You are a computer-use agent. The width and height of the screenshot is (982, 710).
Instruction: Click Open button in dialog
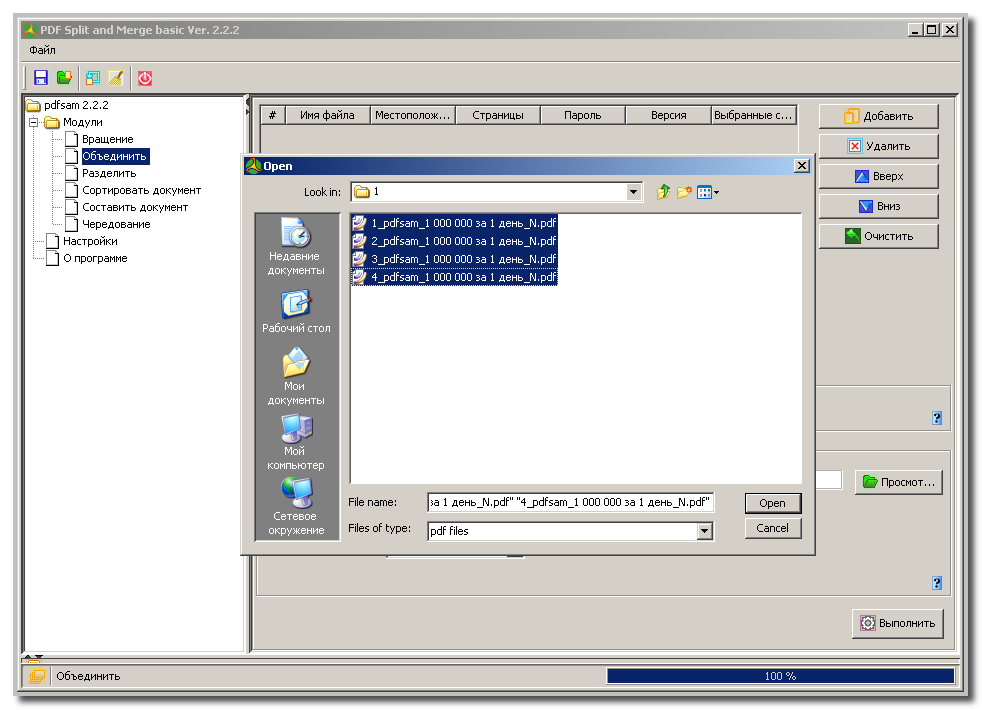point(772,503)
